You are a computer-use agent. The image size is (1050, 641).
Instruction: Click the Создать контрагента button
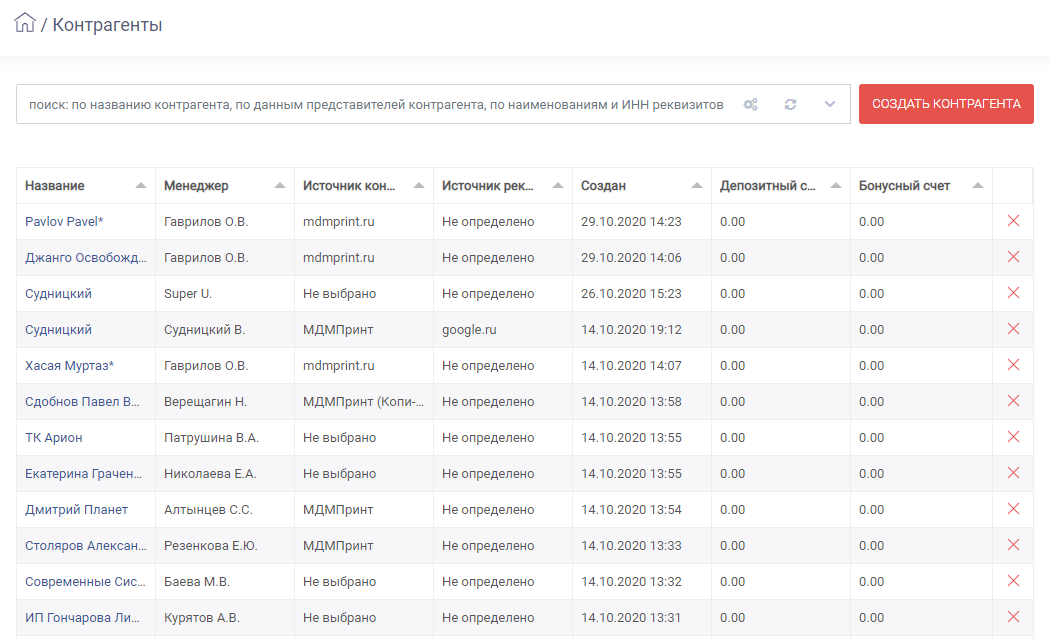click(x=946, y=104)
